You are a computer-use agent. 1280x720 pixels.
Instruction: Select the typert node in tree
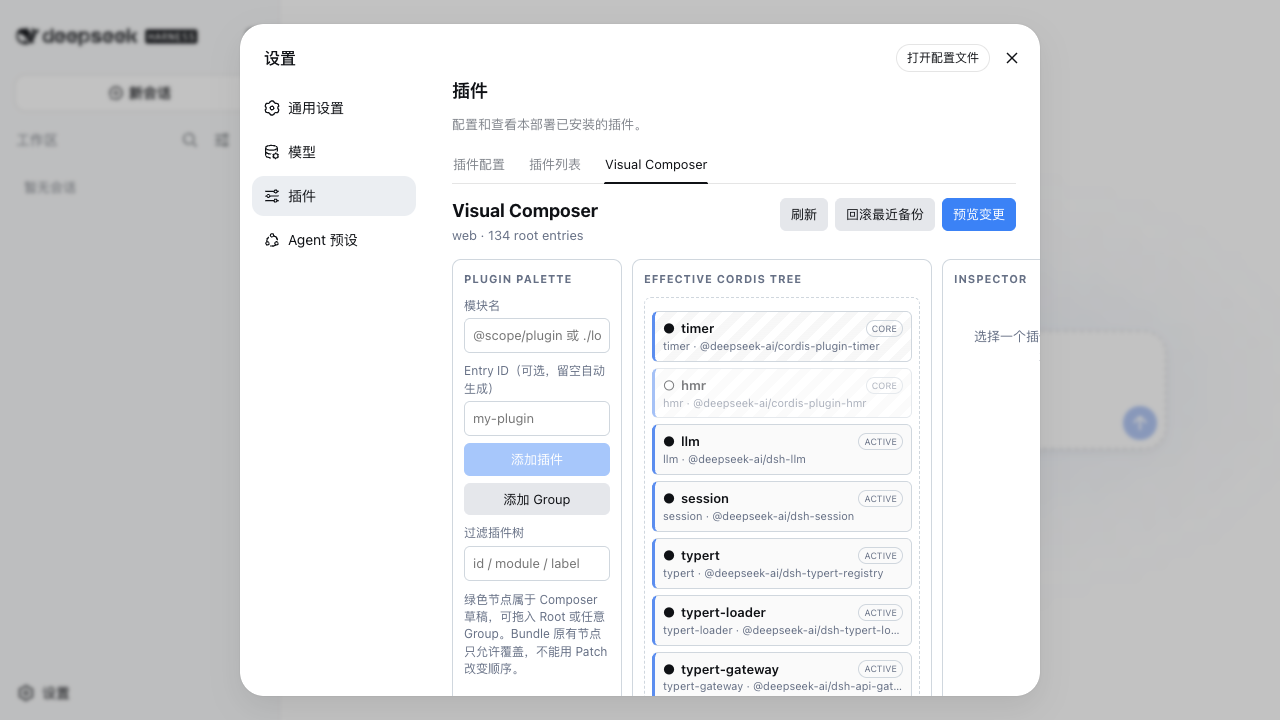pyautogui.click(x=782, y=564)
